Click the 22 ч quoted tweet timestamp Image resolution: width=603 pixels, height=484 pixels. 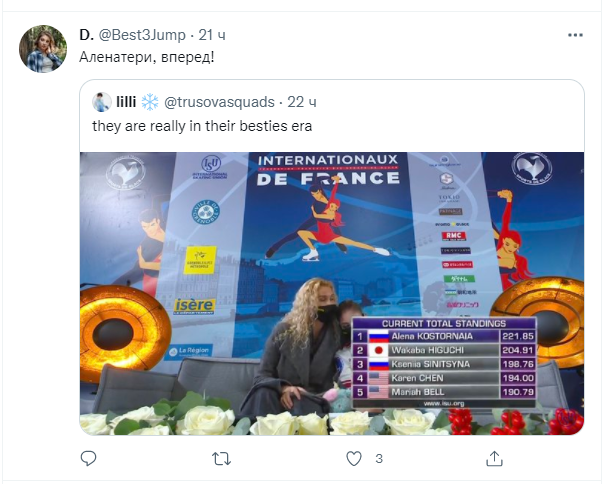click(x=303, y=102)
